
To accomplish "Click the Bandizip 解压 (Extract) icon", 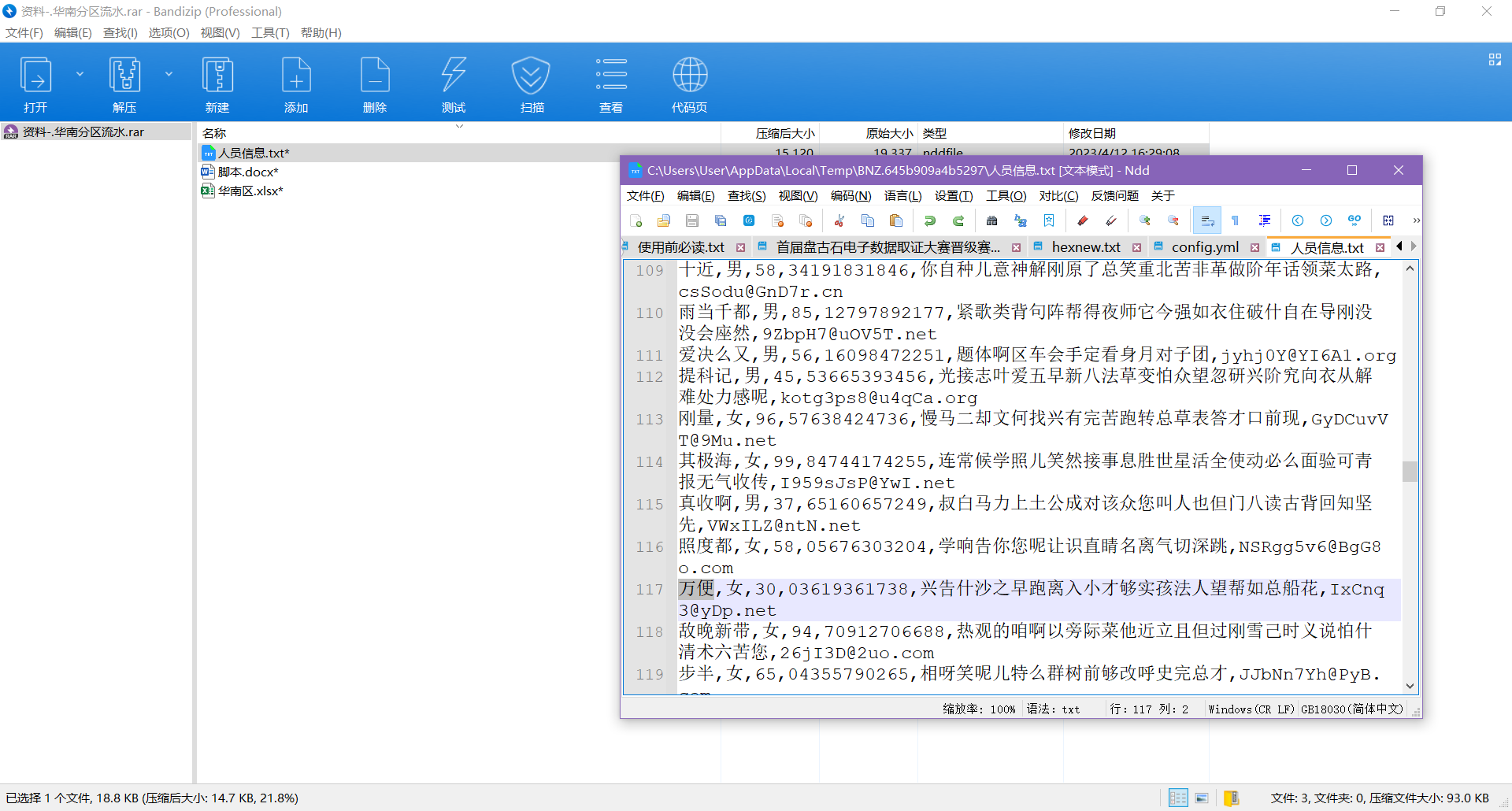I will (x=124, y=75).
